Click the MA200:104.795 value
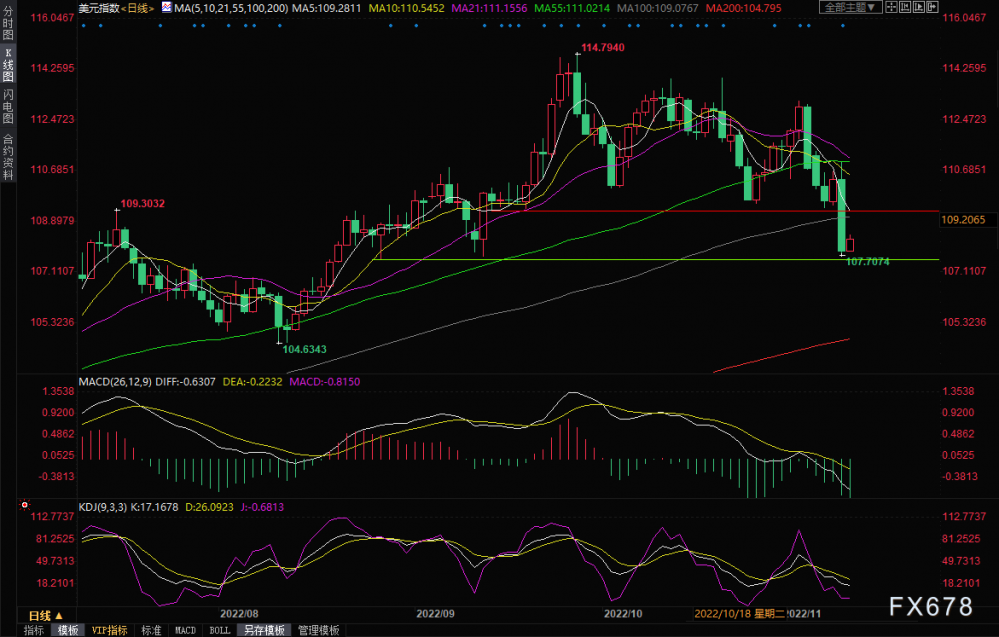Viewport: 999px width, 637px height. coord(744,8)
